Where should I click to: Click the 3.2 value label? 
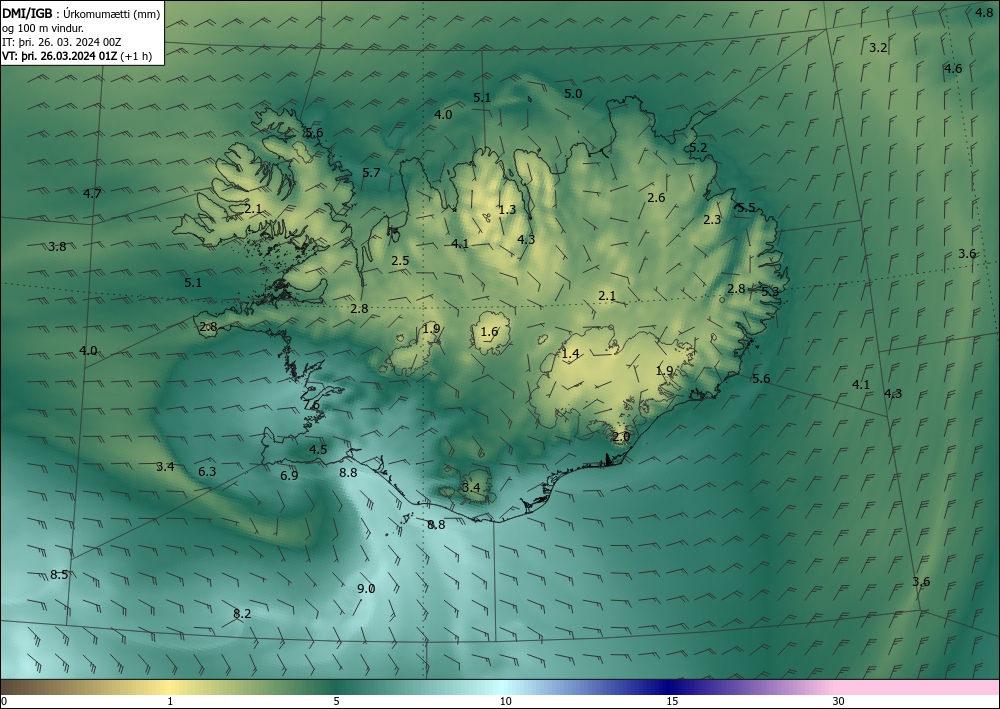pyautogui.click(x=878, y=48)
